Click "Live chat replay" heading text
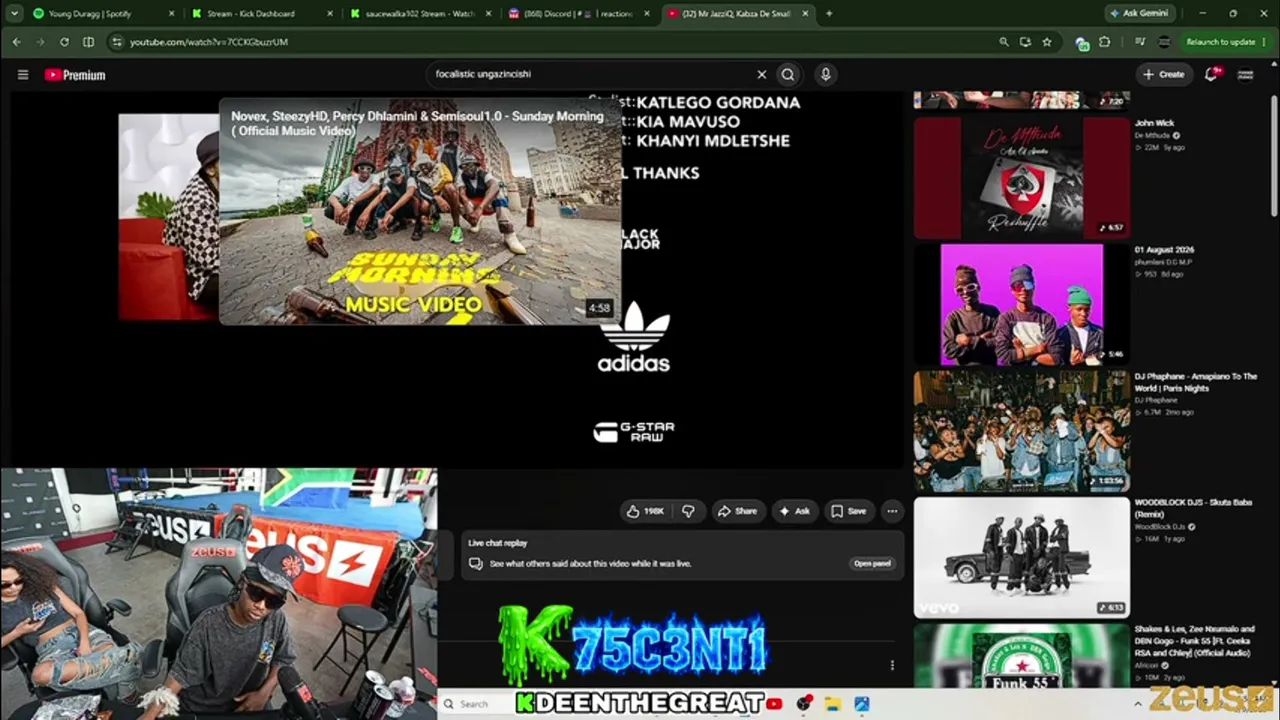The width and height of the screenshot is (1280, 720). [x=498, y=543]
